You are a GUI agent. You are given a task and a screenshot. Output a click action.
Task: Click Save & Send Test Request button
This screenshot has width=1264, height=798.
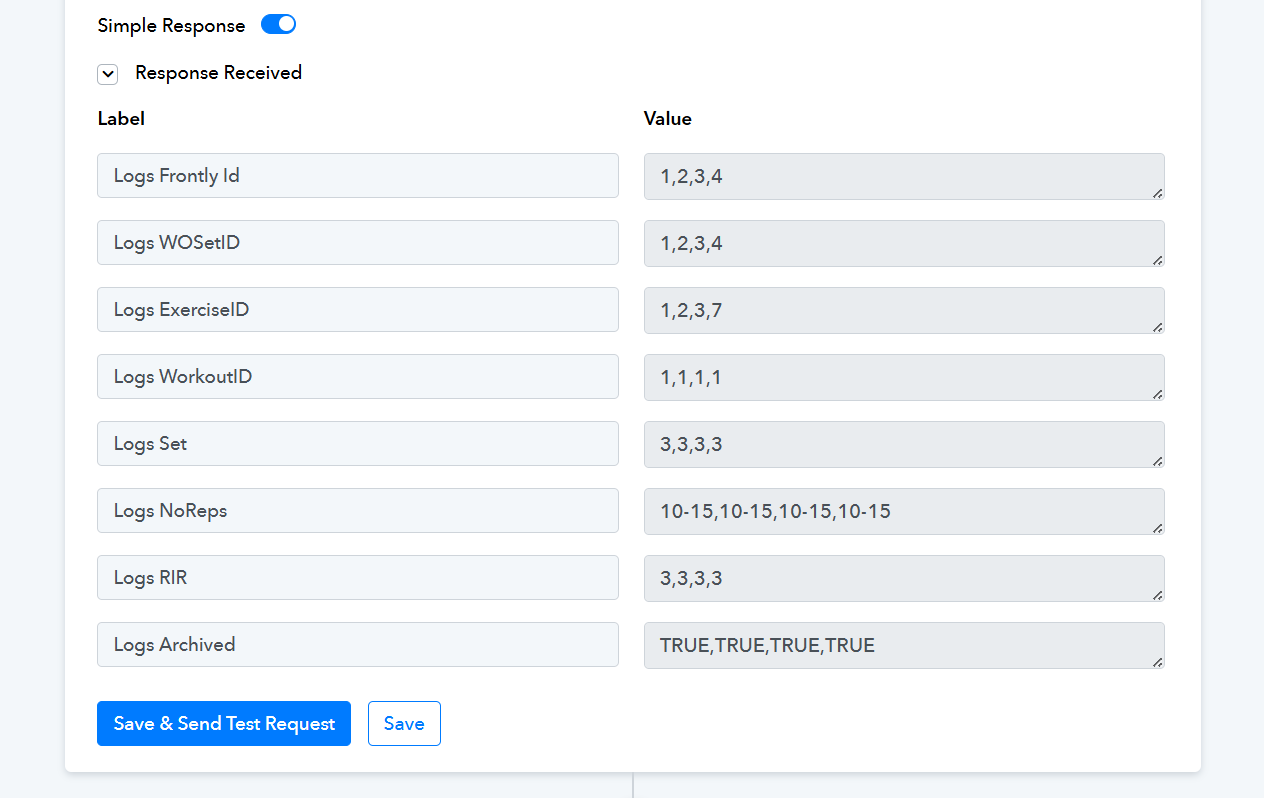[x=224, y=723]
